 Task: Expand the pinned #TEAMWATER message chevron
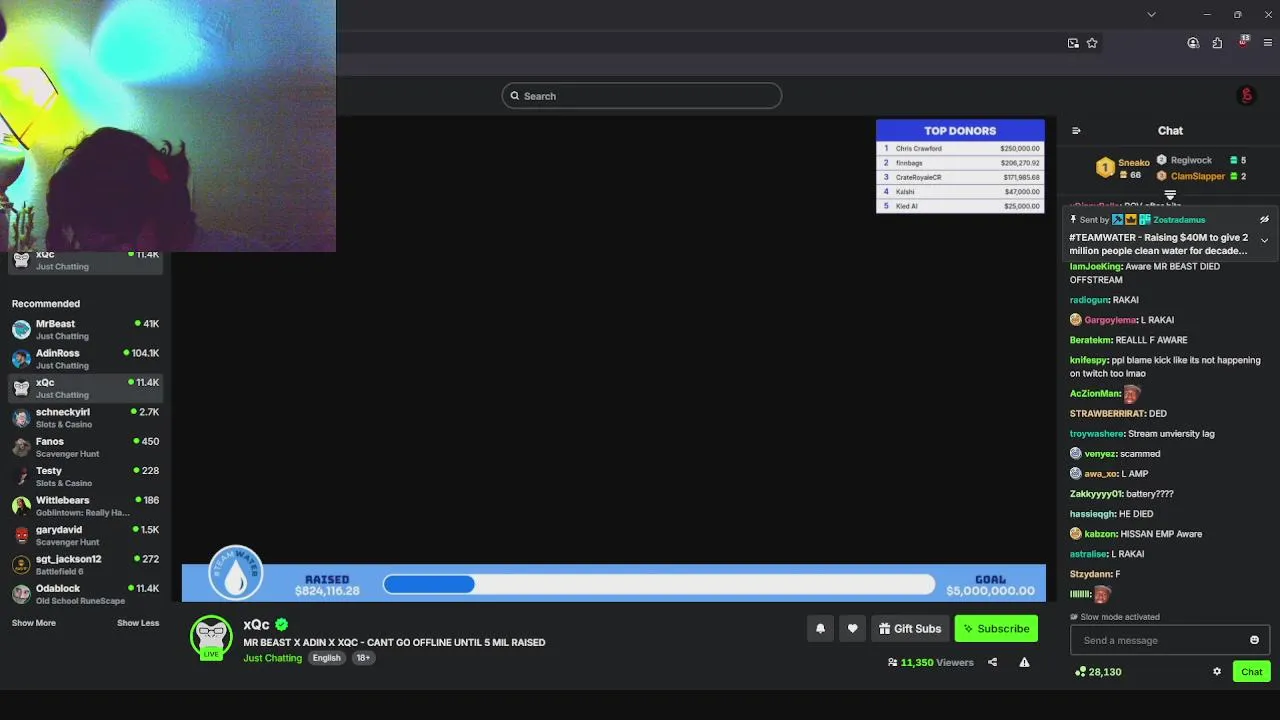point(1264,240)
